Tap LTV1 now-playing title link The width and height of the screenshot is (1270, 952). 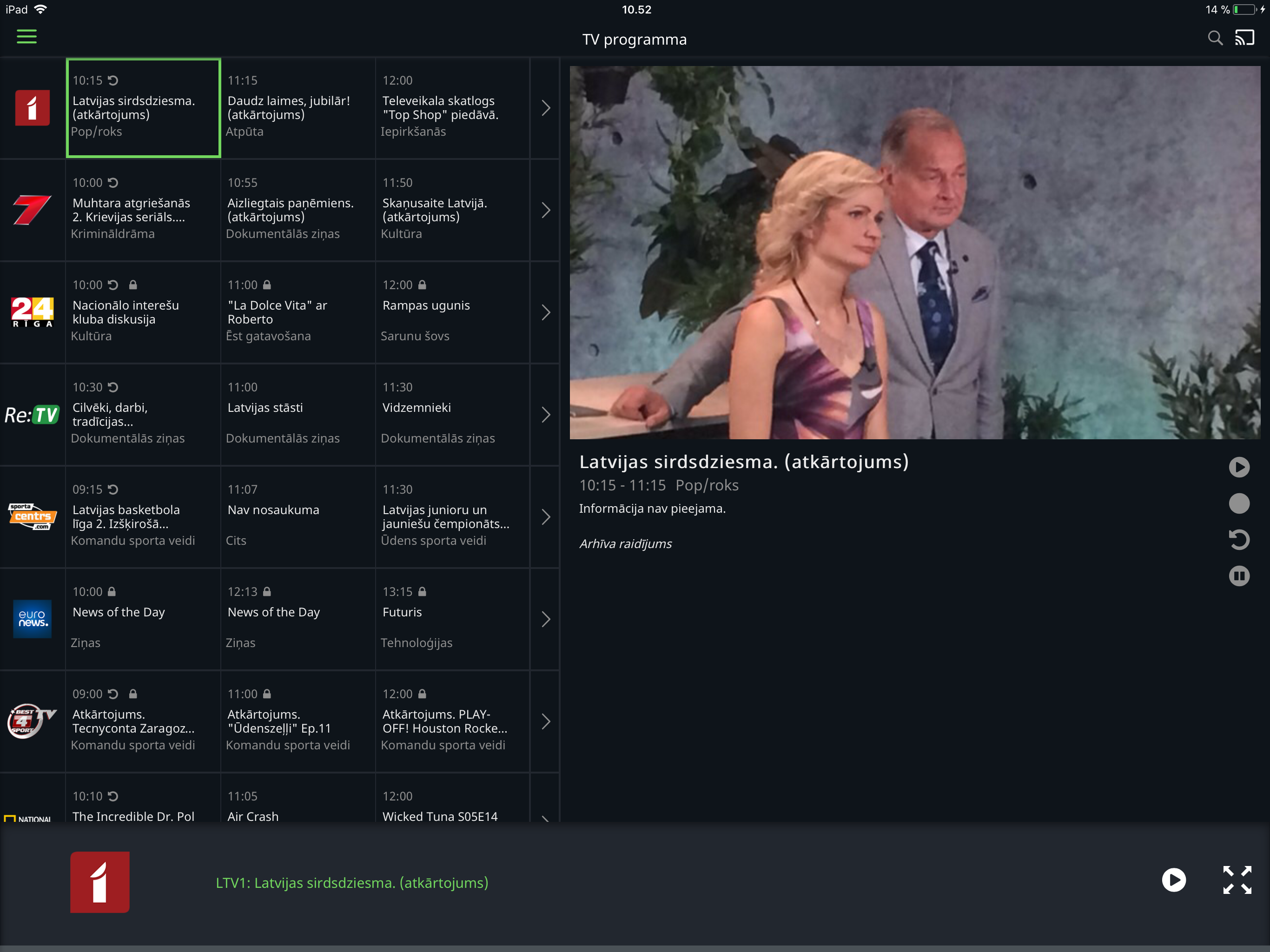352,883
